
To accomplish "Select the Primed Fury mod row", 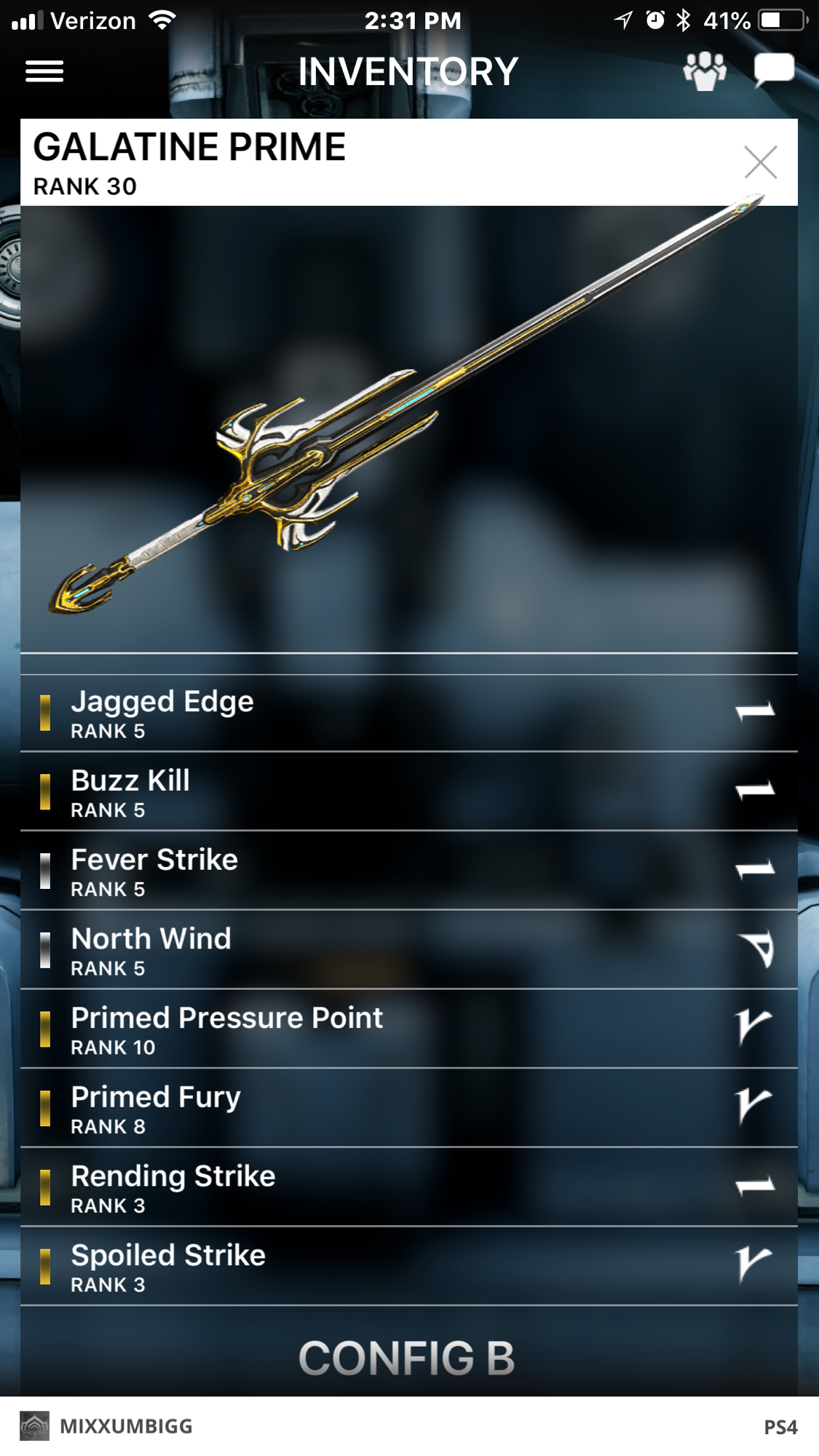I will (409, 1108).
